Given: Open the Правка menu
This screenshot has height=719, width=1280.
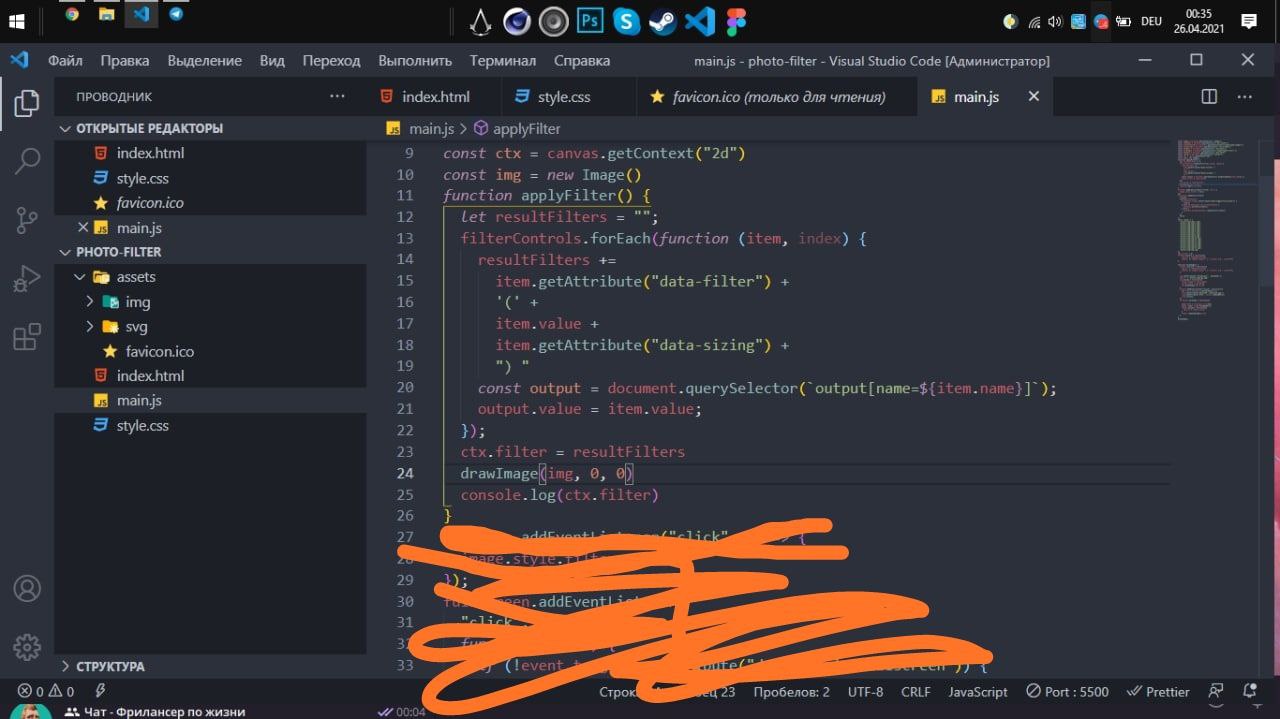Looking at the screenshot, I should click(x=125, y=60).
